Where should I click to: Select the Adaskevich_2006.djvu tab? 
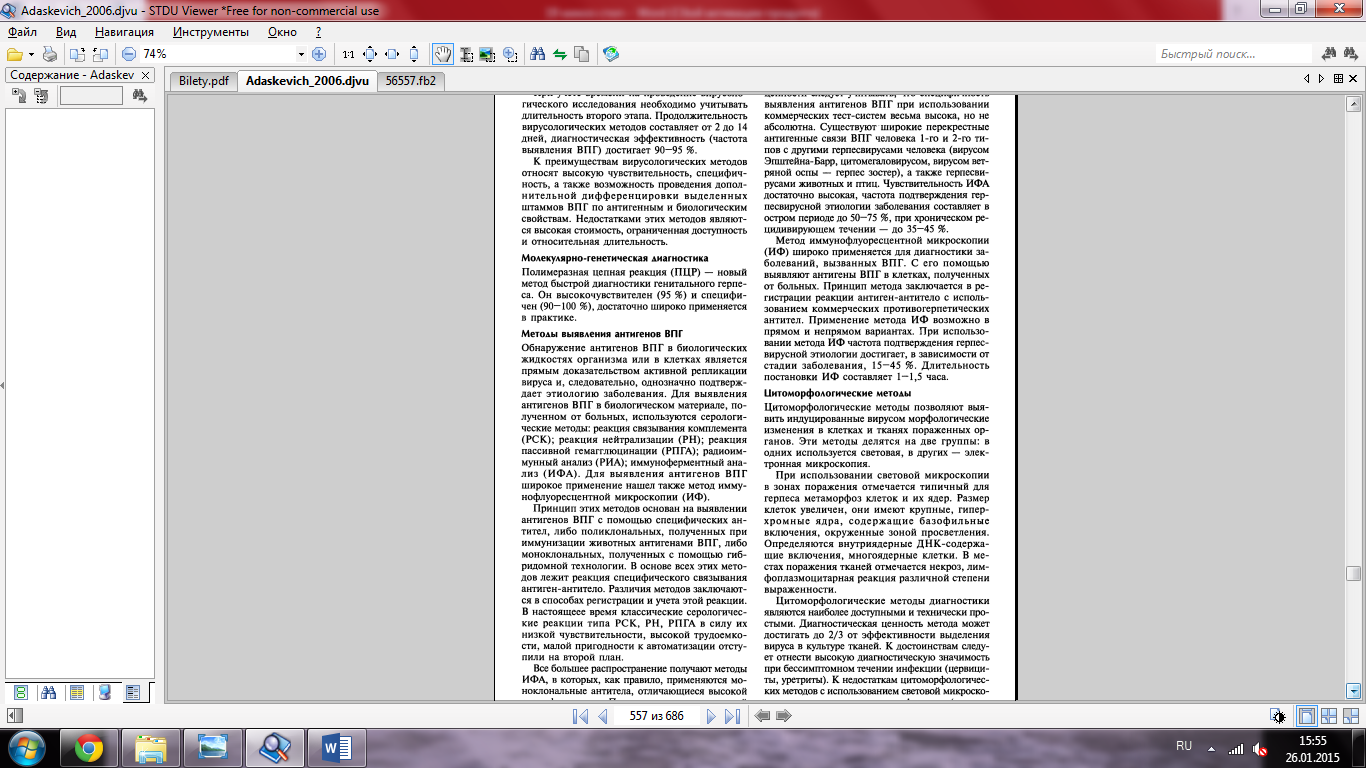click(x=308, y=80)
